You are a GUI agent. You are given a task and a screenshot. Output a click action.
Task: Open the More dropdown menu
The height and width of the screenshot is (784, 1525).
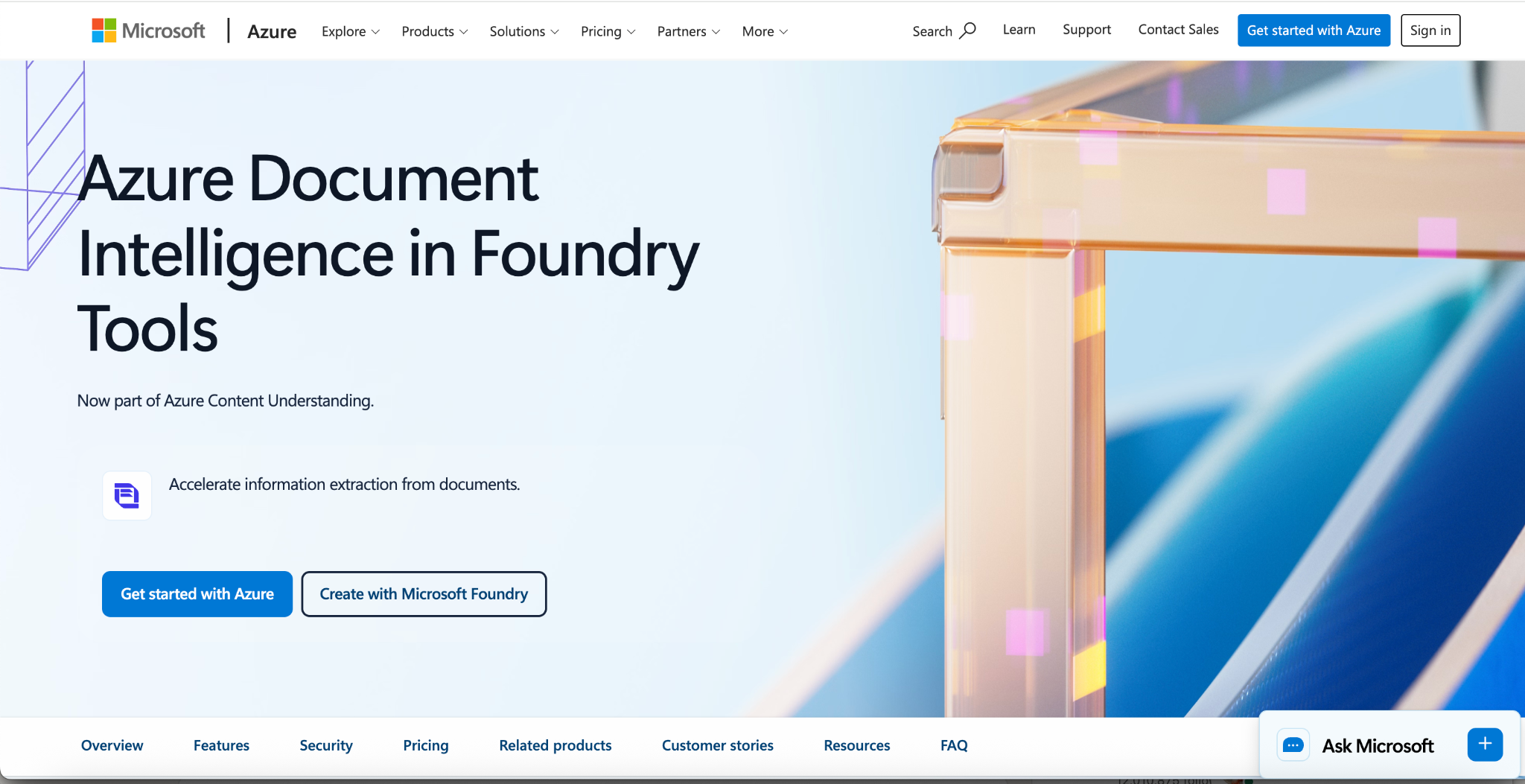(x=765, y=31)
